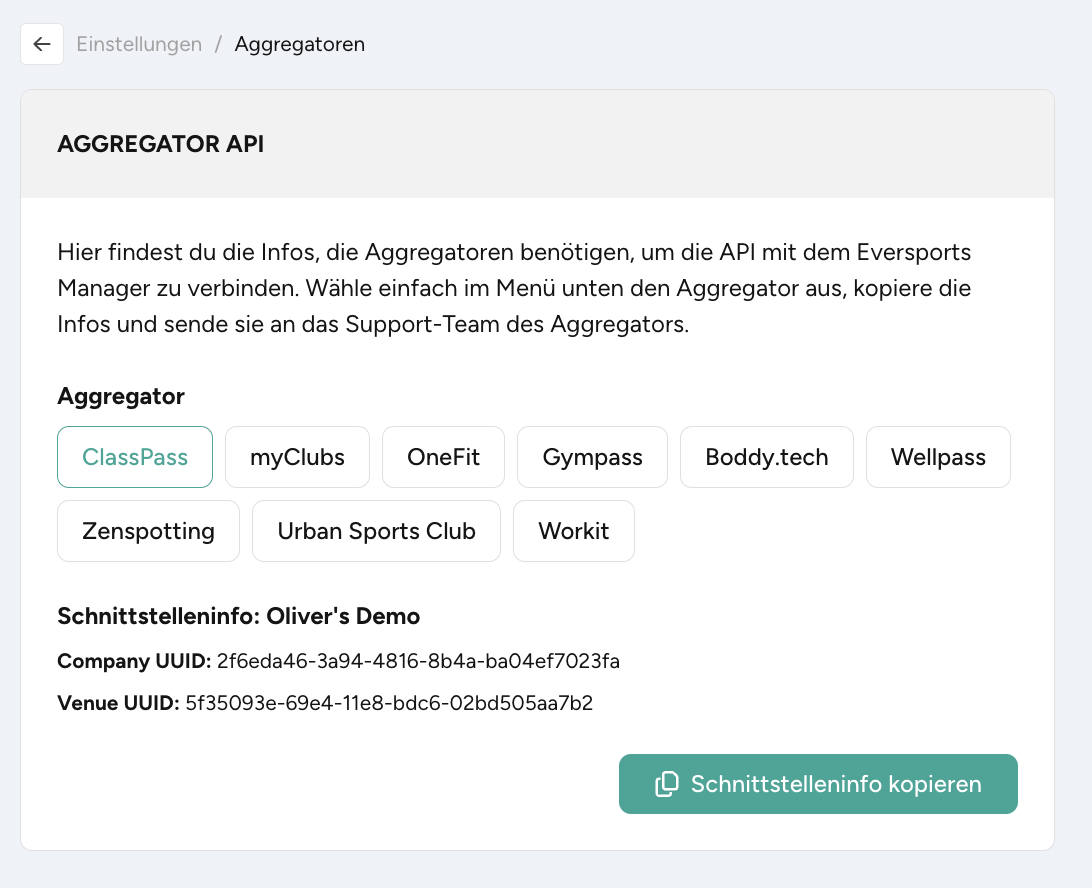Select the ClassPass aggregator
The image size is (1092, 888).
pyautogui.click(x=135, y=457)
